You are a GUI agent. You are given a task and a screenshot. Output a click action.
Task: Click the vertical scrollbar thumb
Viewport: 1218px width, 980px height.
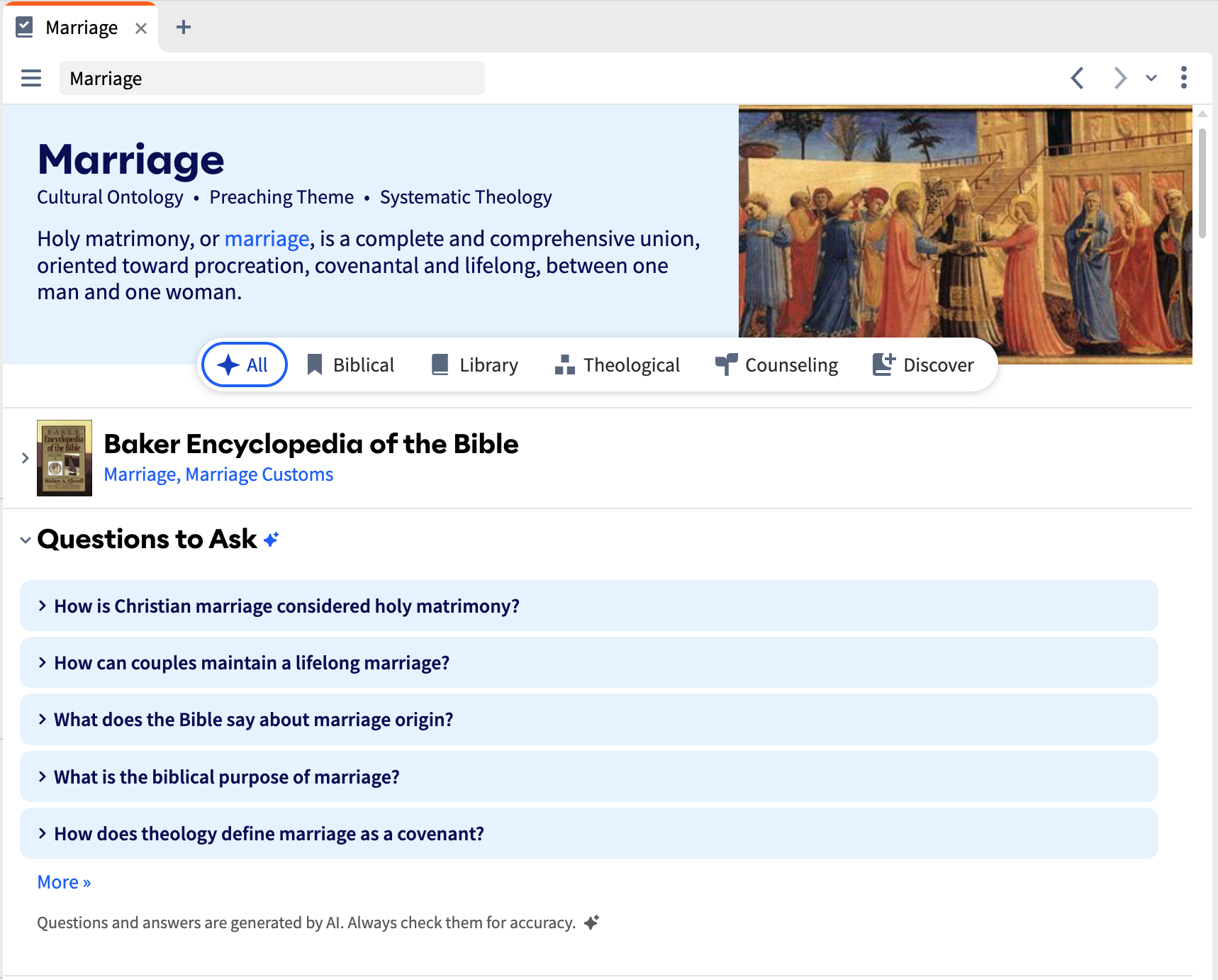1202,183
